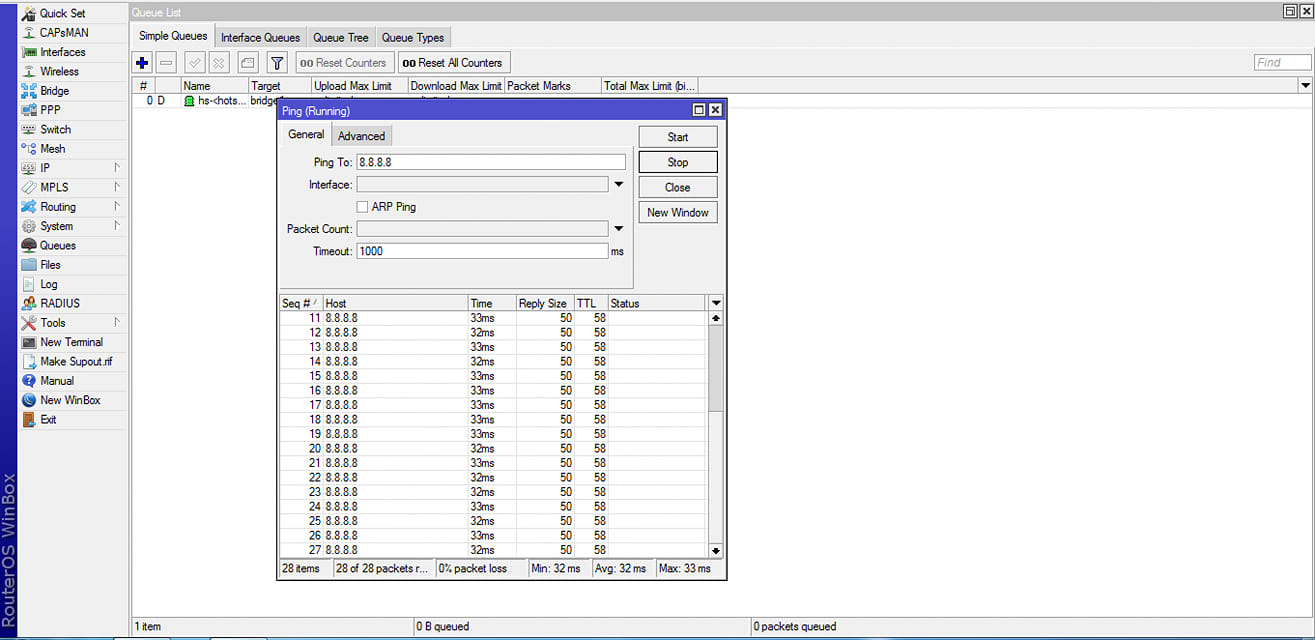This screenshot has height=640, width=1315.
Task: Expand the MPLS submenu
Action: pyautogui.click(x=117, y=187)
